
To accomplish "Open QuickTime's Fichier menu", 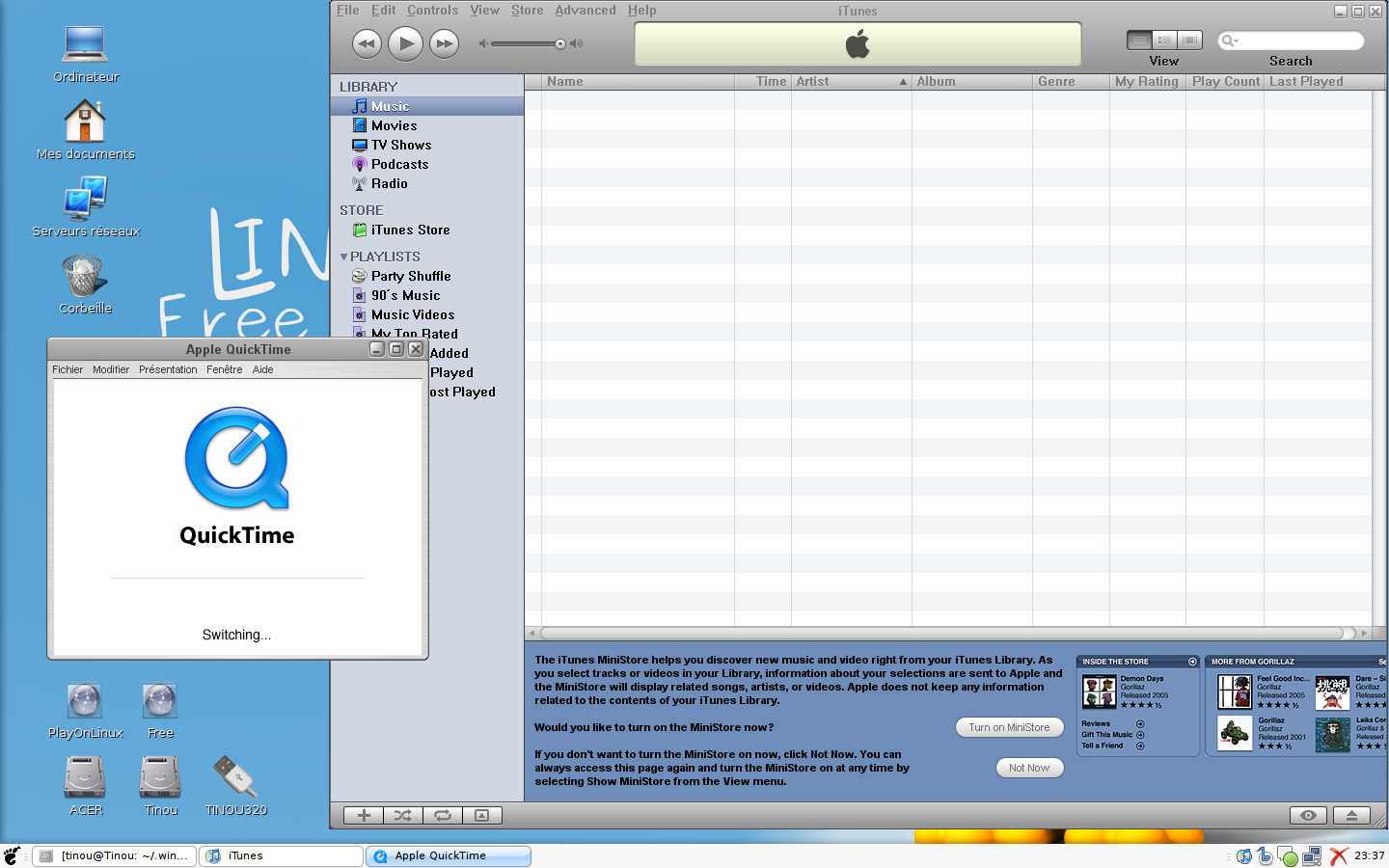I will [68, 369].
